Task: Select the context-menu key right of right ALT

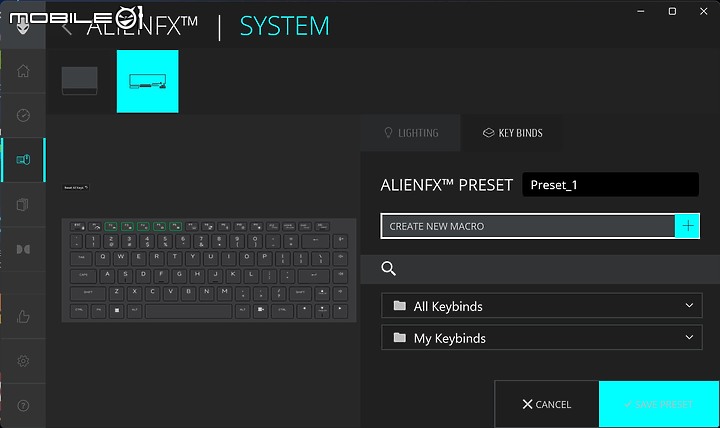Action: pyautogui.click(x=260, y=310)
